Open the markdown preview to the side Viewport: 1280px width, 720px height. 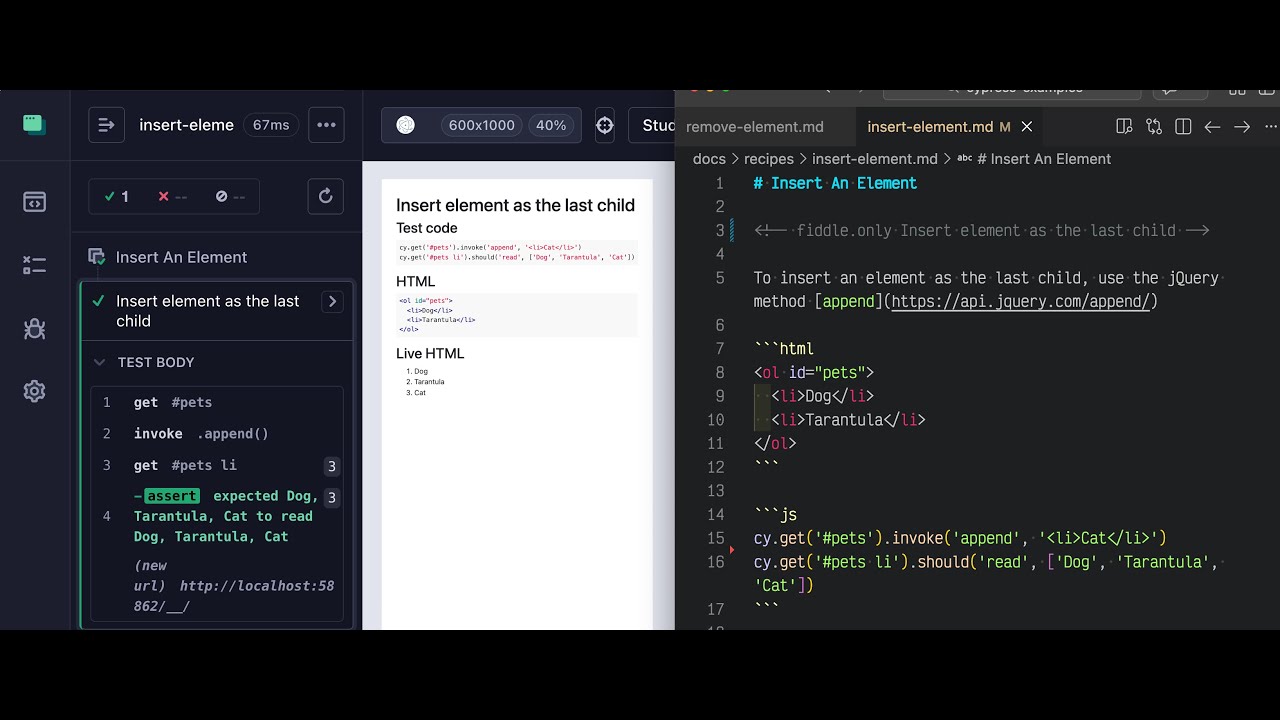1124,127
